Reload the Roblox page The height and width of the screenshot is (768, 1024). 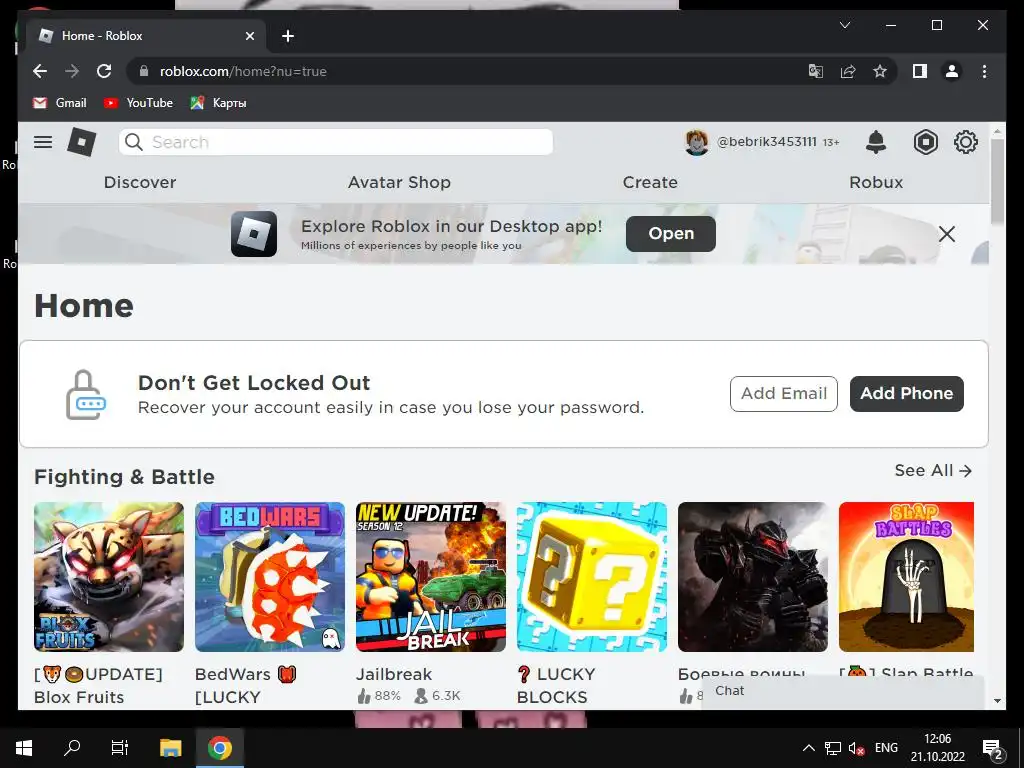pyautogui.click(x=104, y=71)
